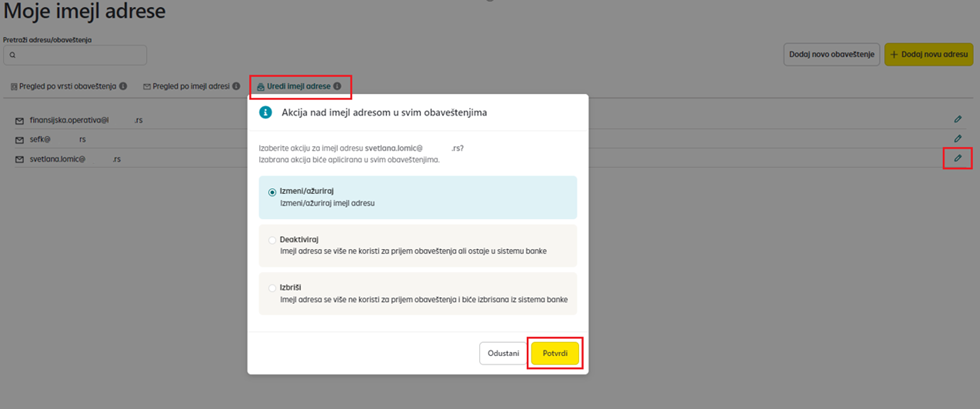Cancel the dialog with Odustani
This screenshot has height=409, width=980.
[x=503, y=353]
